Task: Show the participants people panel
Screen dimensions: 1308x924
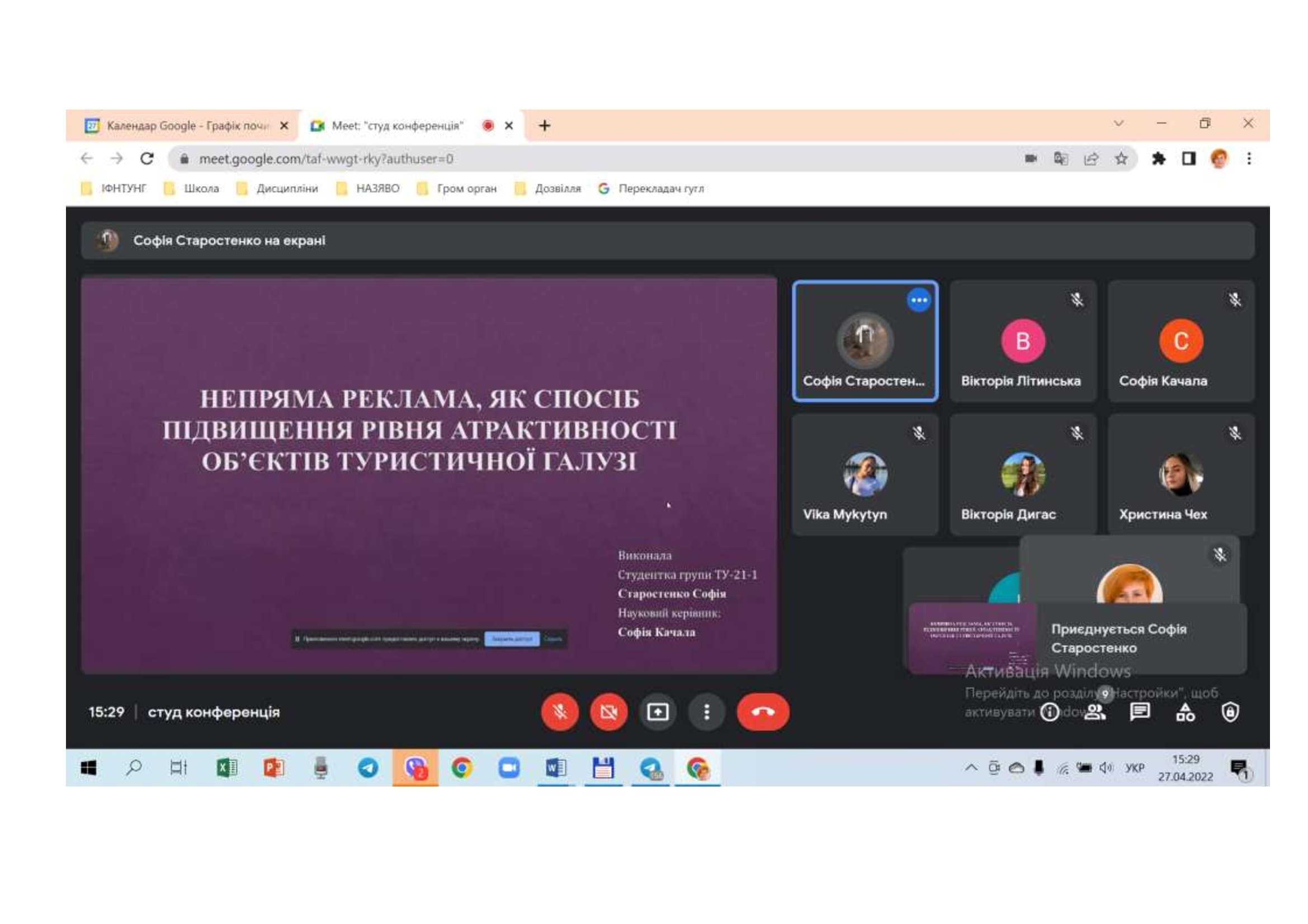Action: pyautogui.click(x=1094, y=712)
